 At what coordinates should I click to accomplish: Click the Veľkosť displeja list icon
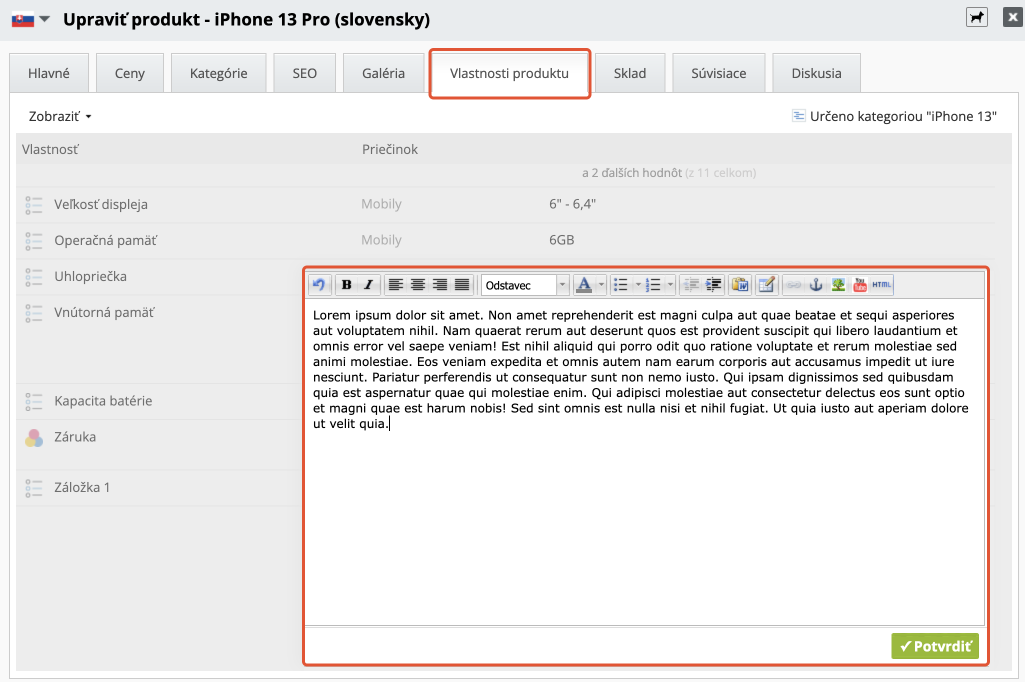pos(34,205)
